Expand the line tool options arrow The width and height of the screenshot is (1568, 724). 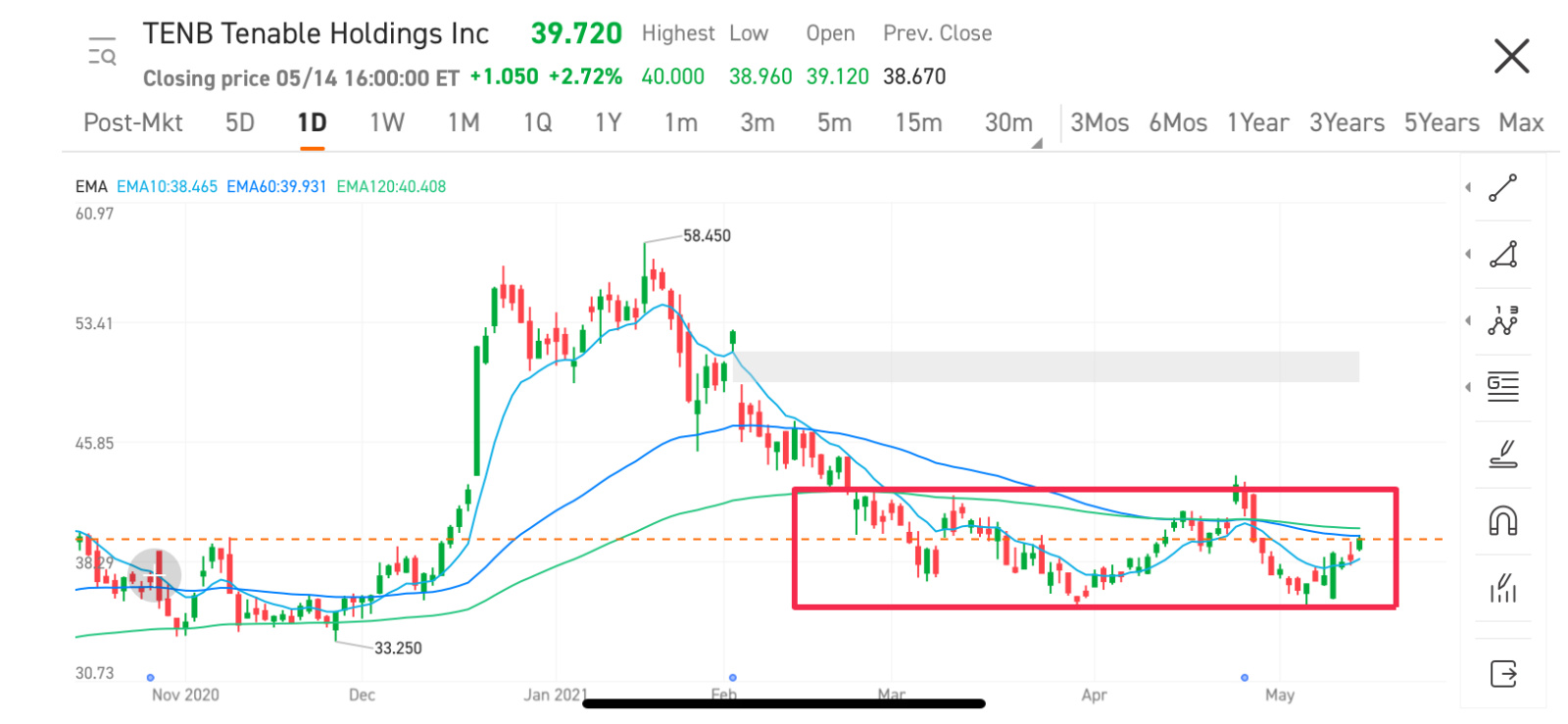(x=1468, y=187)
